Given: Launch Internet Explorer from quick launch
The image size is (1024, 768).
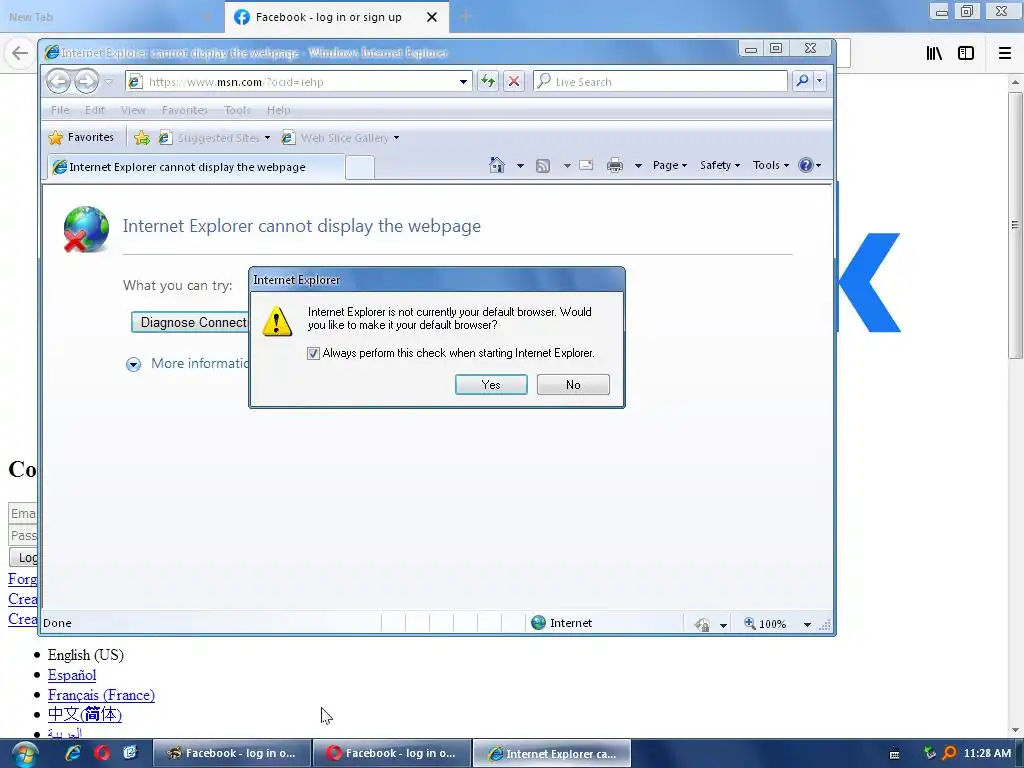Looking at the screenshot, I should coord(73,753).
